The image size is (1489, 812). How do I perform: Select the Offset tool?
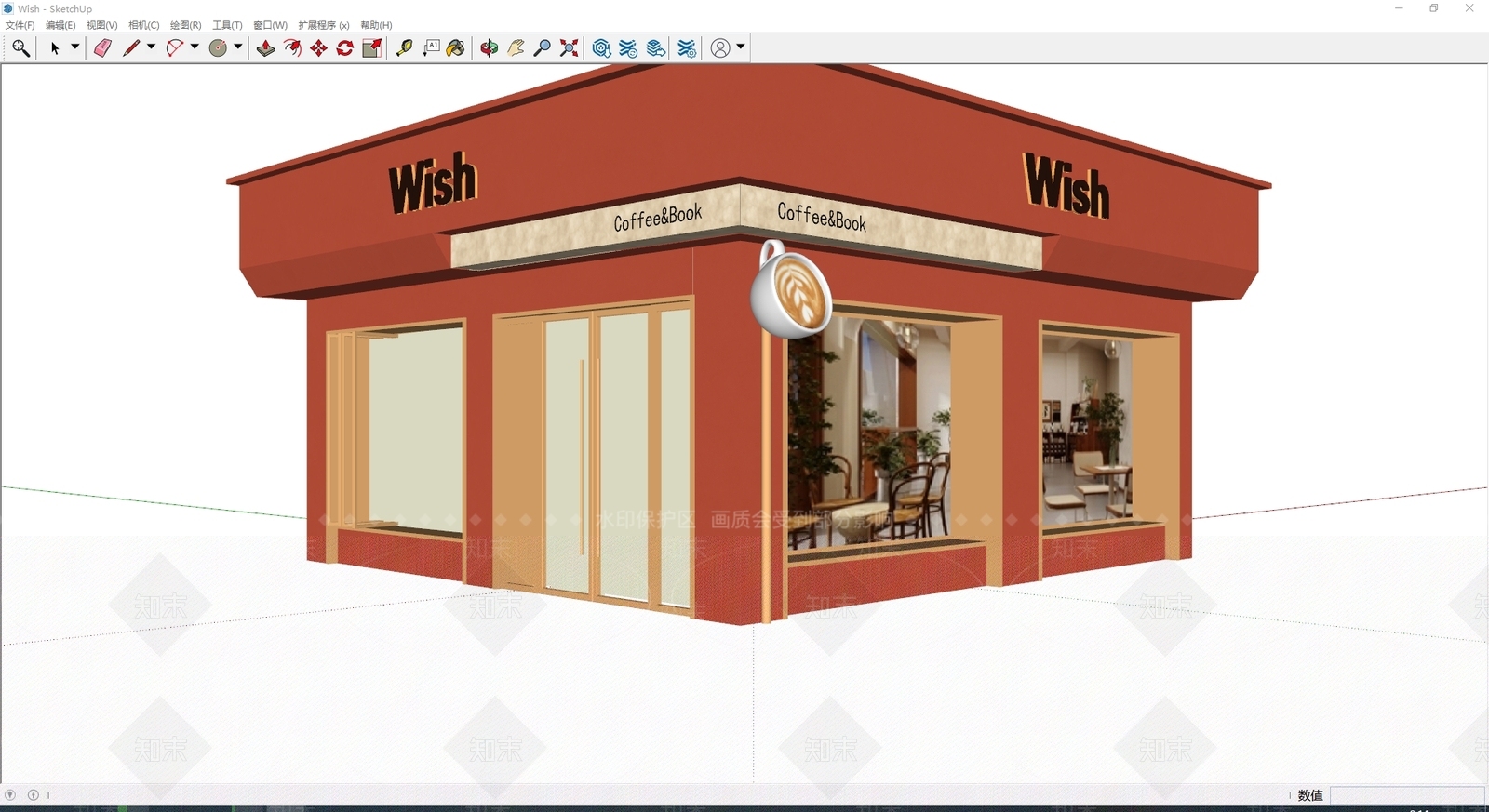pos(292,48)
